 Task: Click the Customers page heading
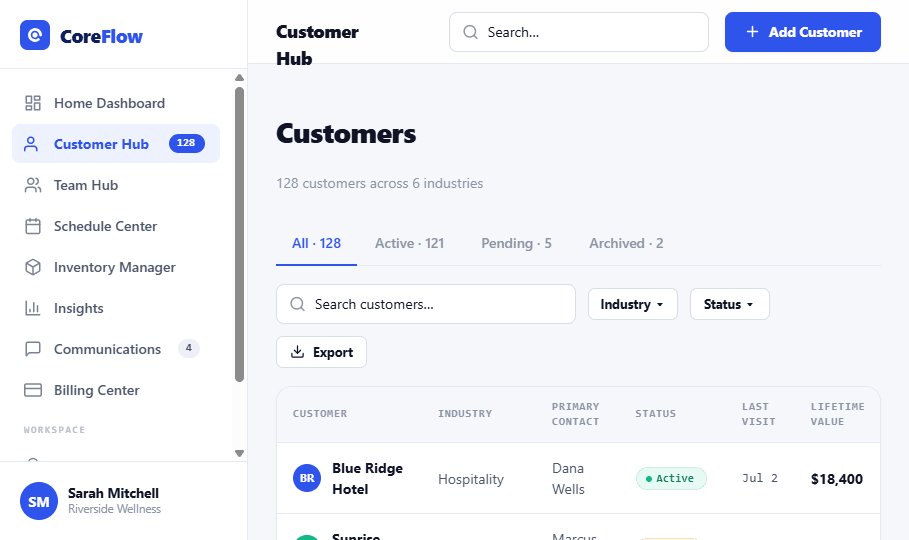(x=346, y=134)
